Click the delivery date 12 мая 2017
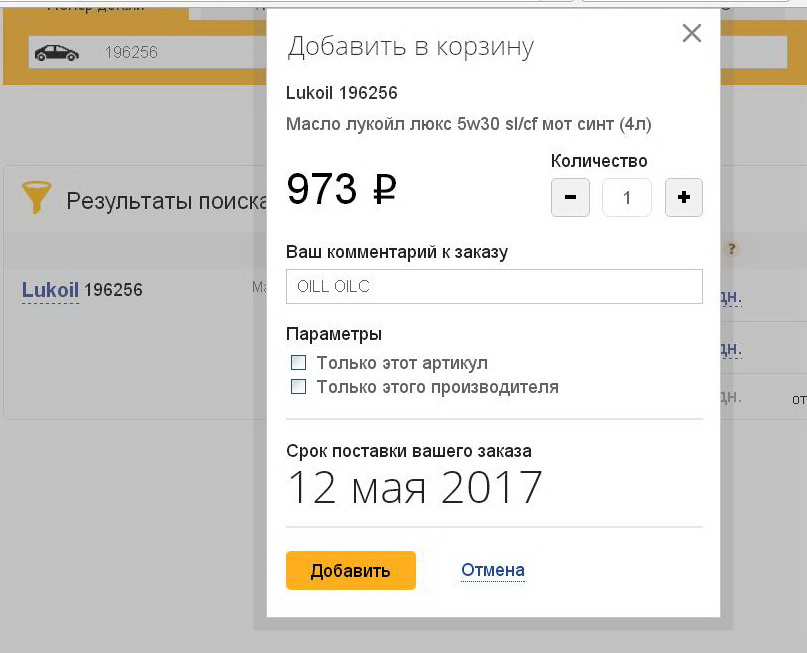Viewport: 807px width, 653px height. coord(414,487)
